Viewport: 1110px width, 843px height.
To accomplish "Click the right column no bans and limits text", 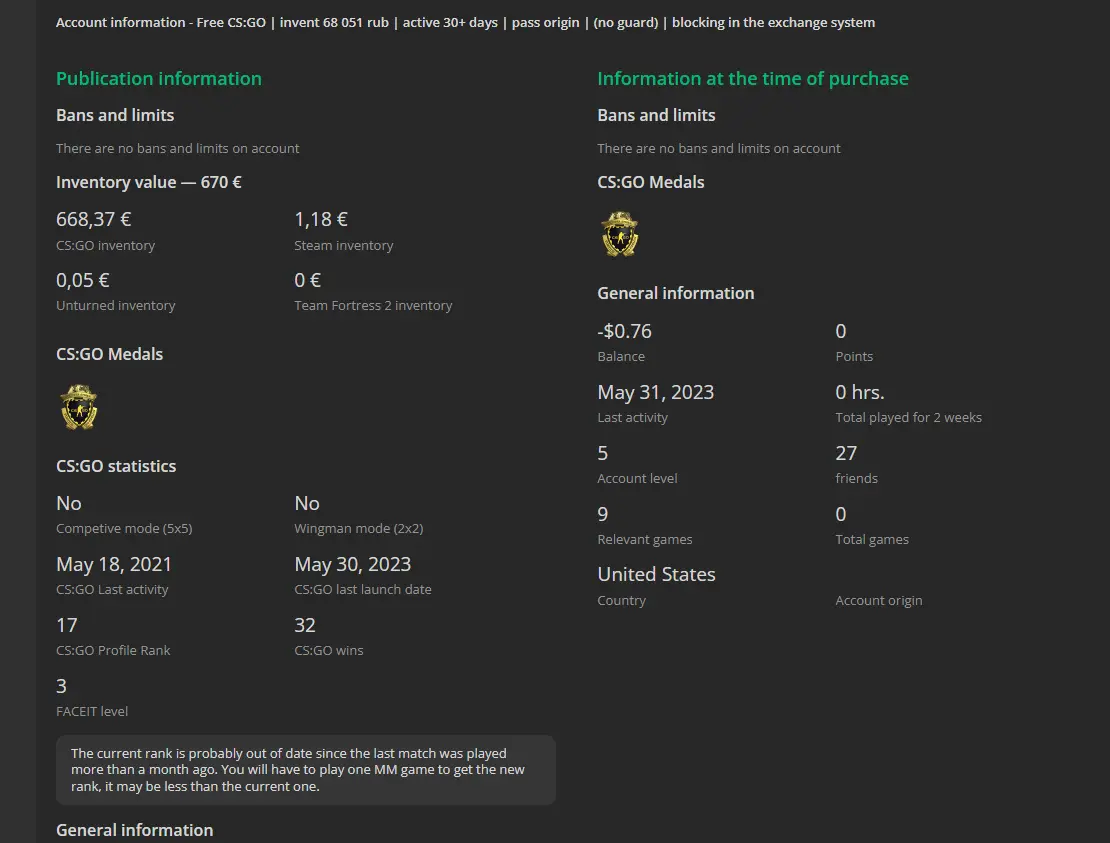I will (x=719, y=149).
